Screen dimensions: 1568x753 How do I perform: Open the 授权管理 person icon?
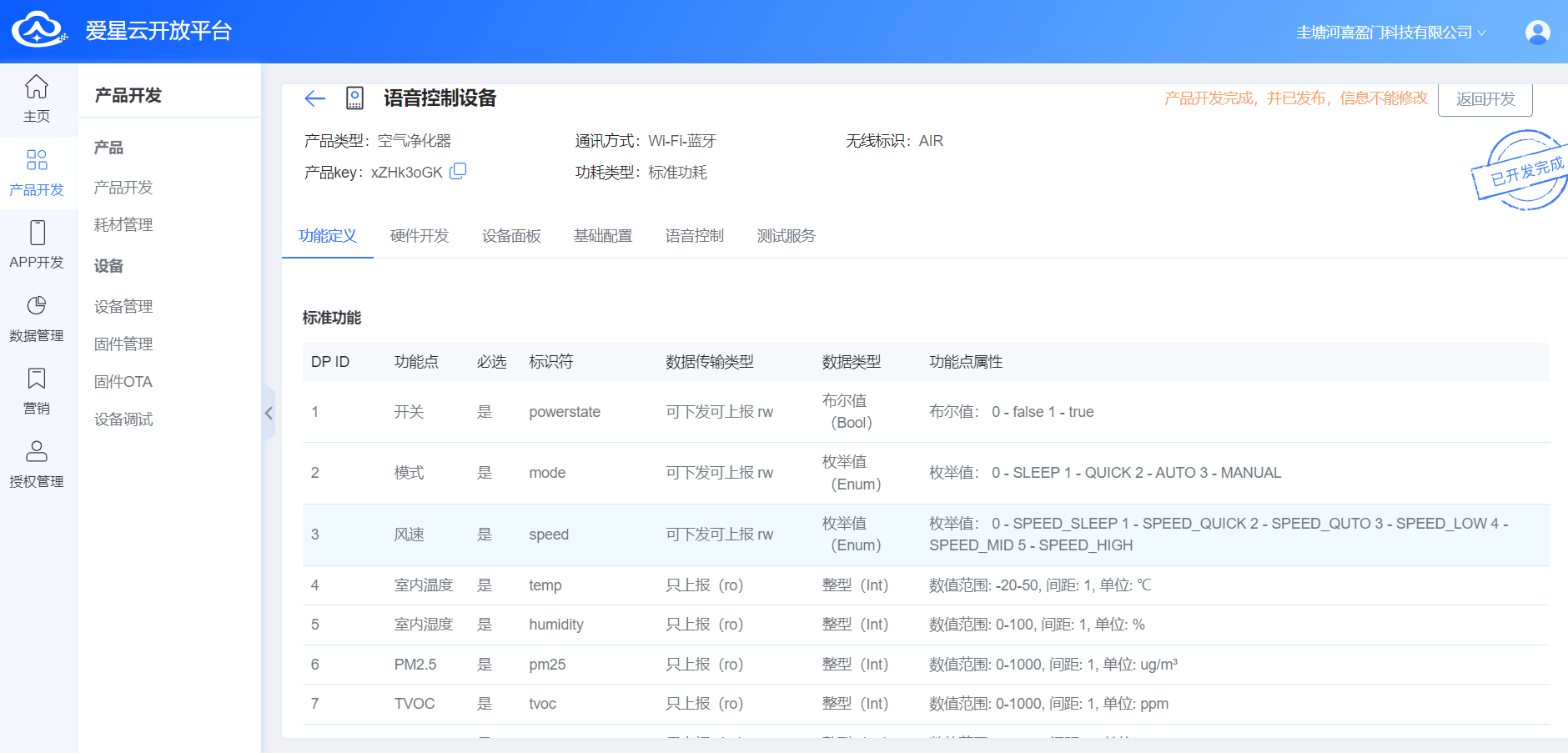[x=37, y=451]
